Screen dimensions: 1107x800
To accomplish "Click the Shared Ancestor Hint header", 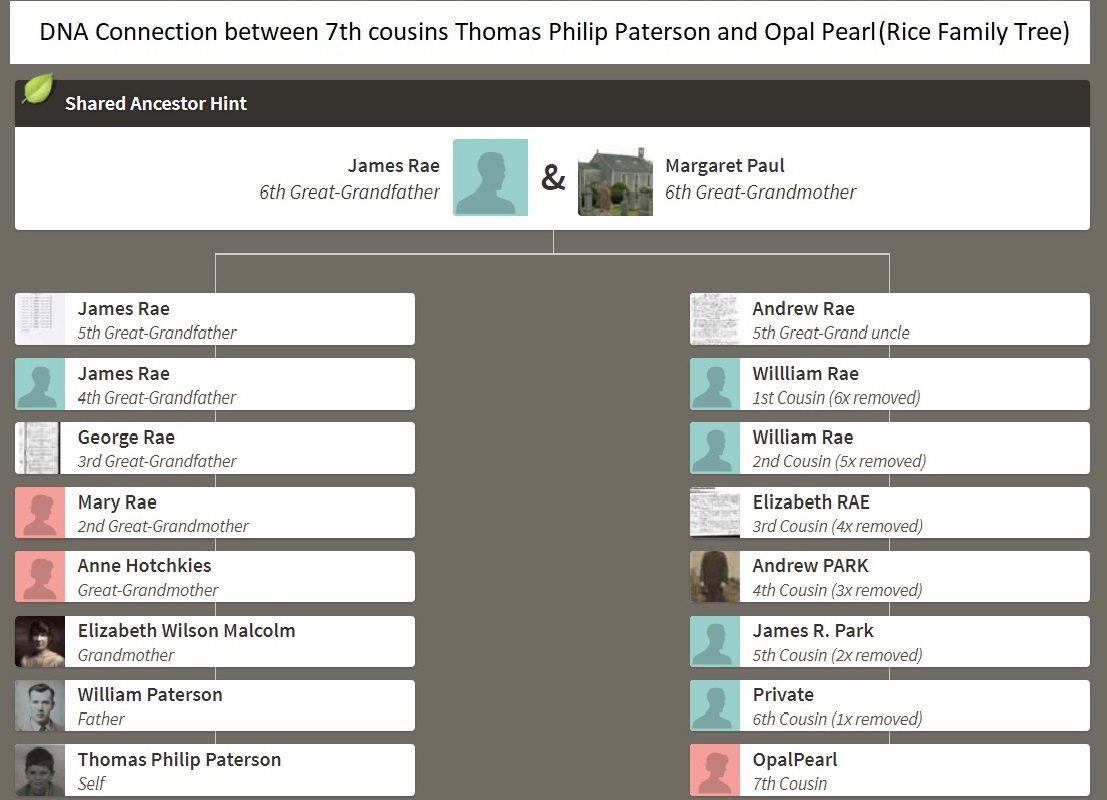I will click(x=552, y=103).
